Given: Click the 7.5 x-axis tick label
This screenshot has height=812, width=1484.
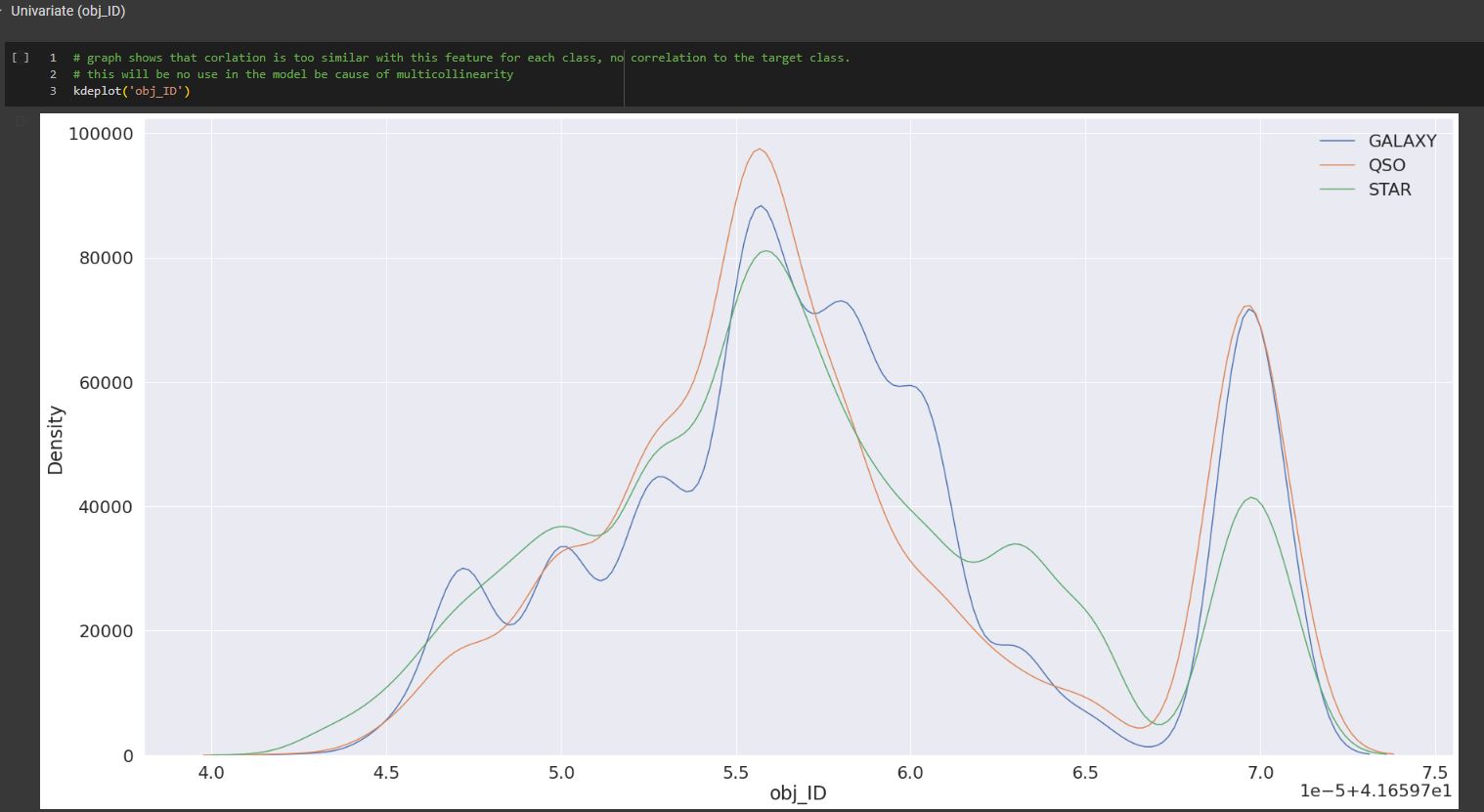Looking at the screenshot, I should tap(1434, 773).
